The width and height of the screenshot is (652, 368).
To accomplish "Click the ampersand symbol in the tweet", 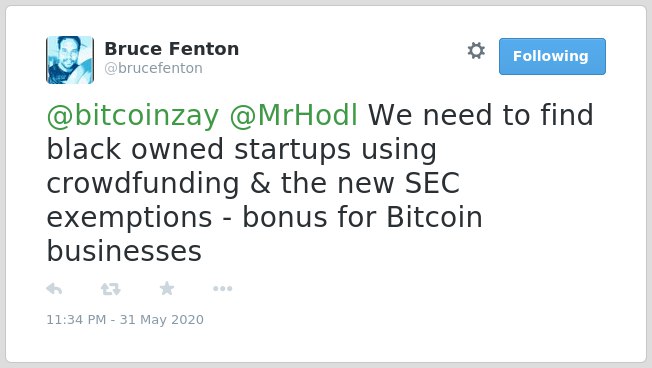I will [260, 183].
